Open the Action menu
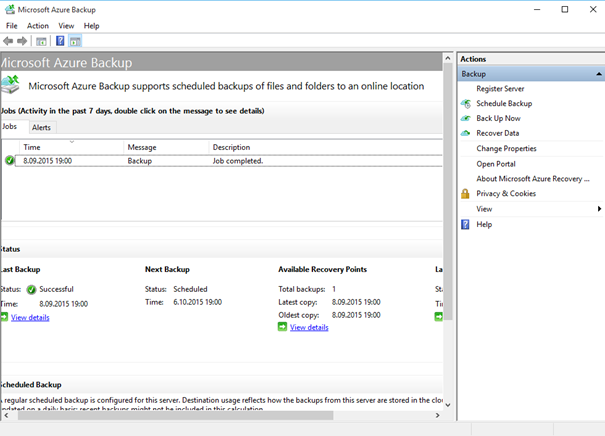This screenshot has width=605, height=436. (x=38, y=25)
